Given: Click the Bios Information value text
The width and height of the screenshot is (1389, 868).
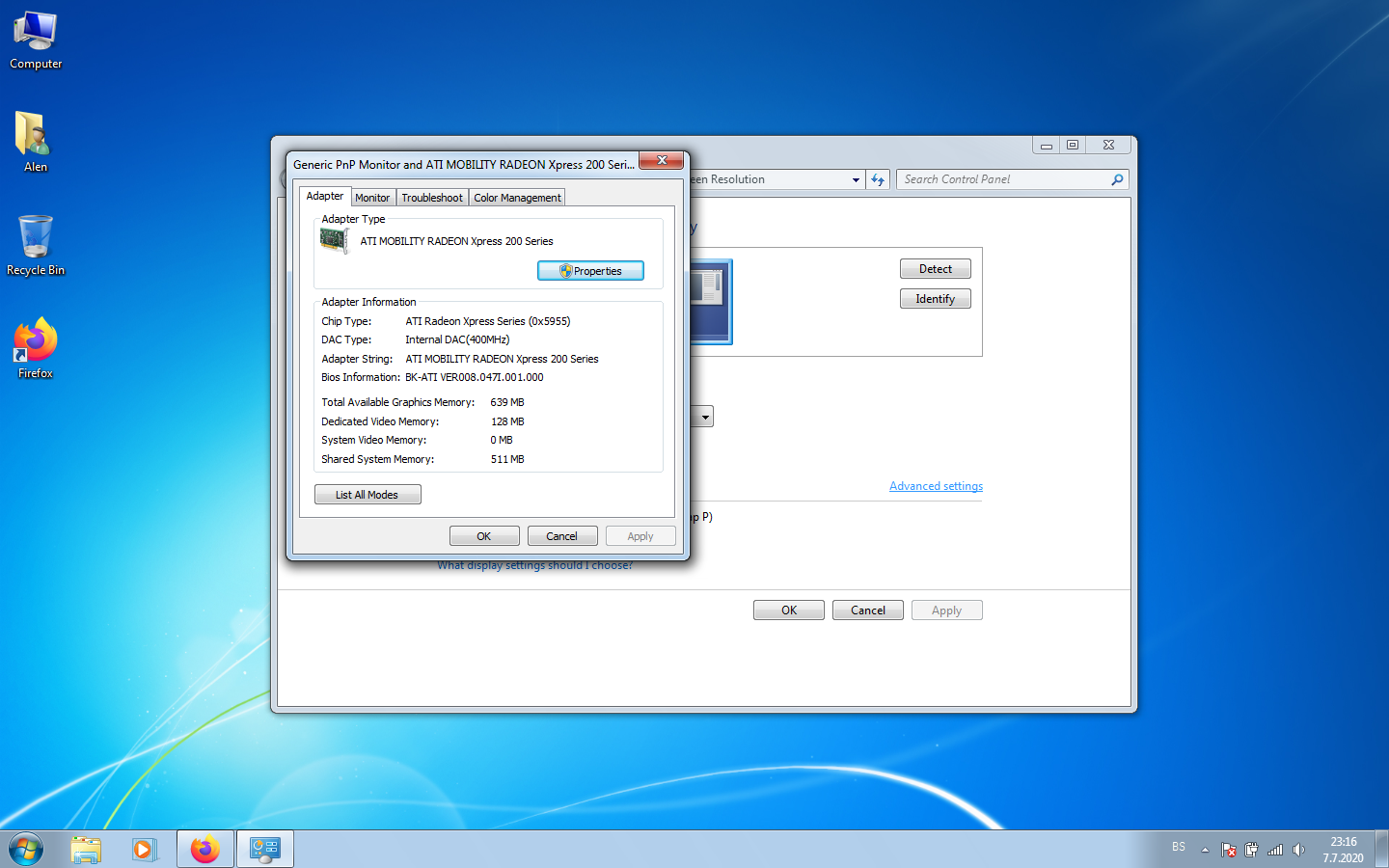Looking at the screenshot, I should tap(475, 377).
